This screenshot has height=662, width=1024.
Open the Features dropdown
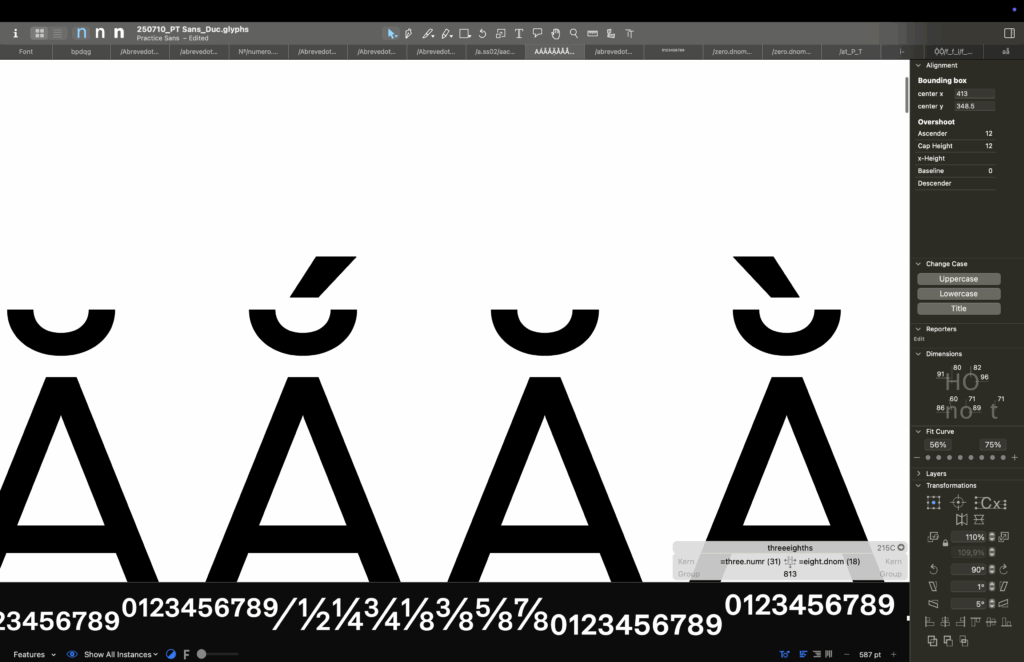[x=35, y=654]
